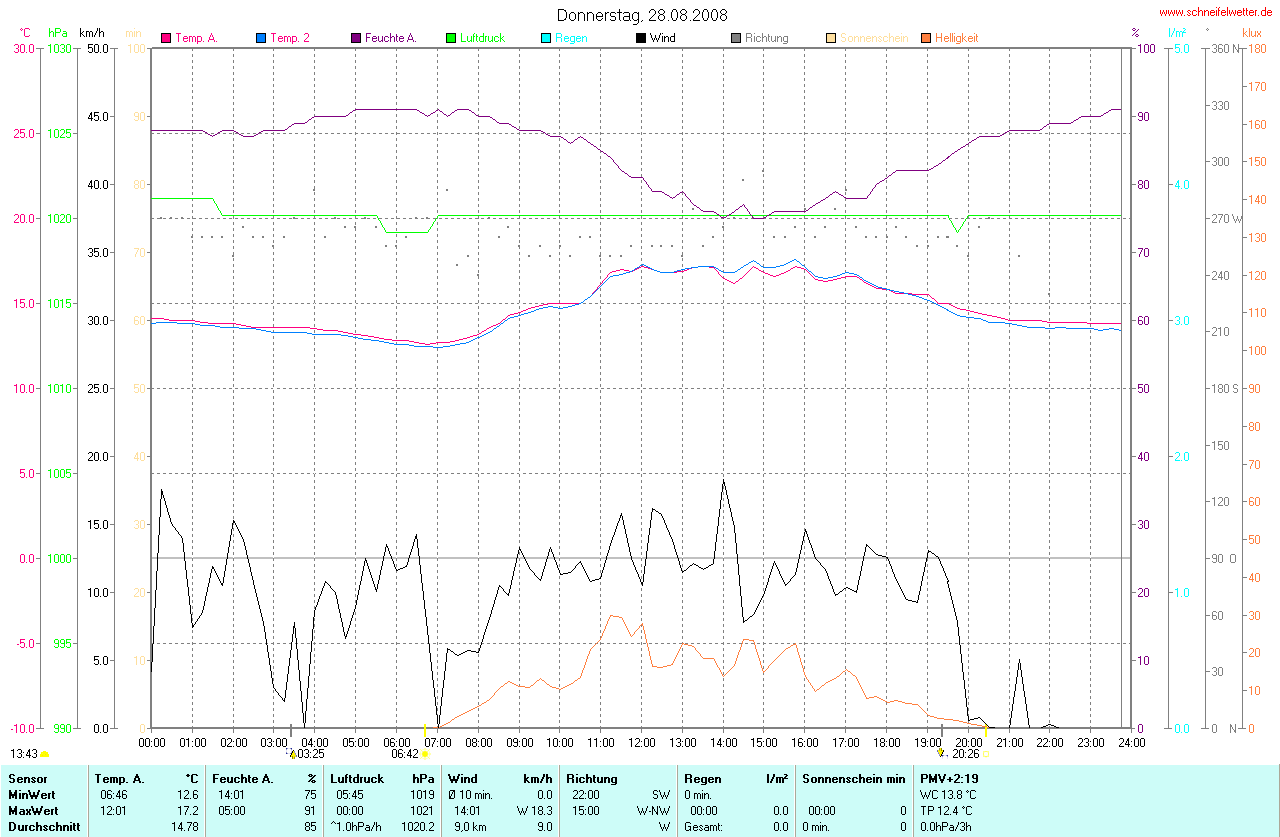Click the WC 13.8 °C value
This screenshot has height=837, width=1280.
point(948,794)
